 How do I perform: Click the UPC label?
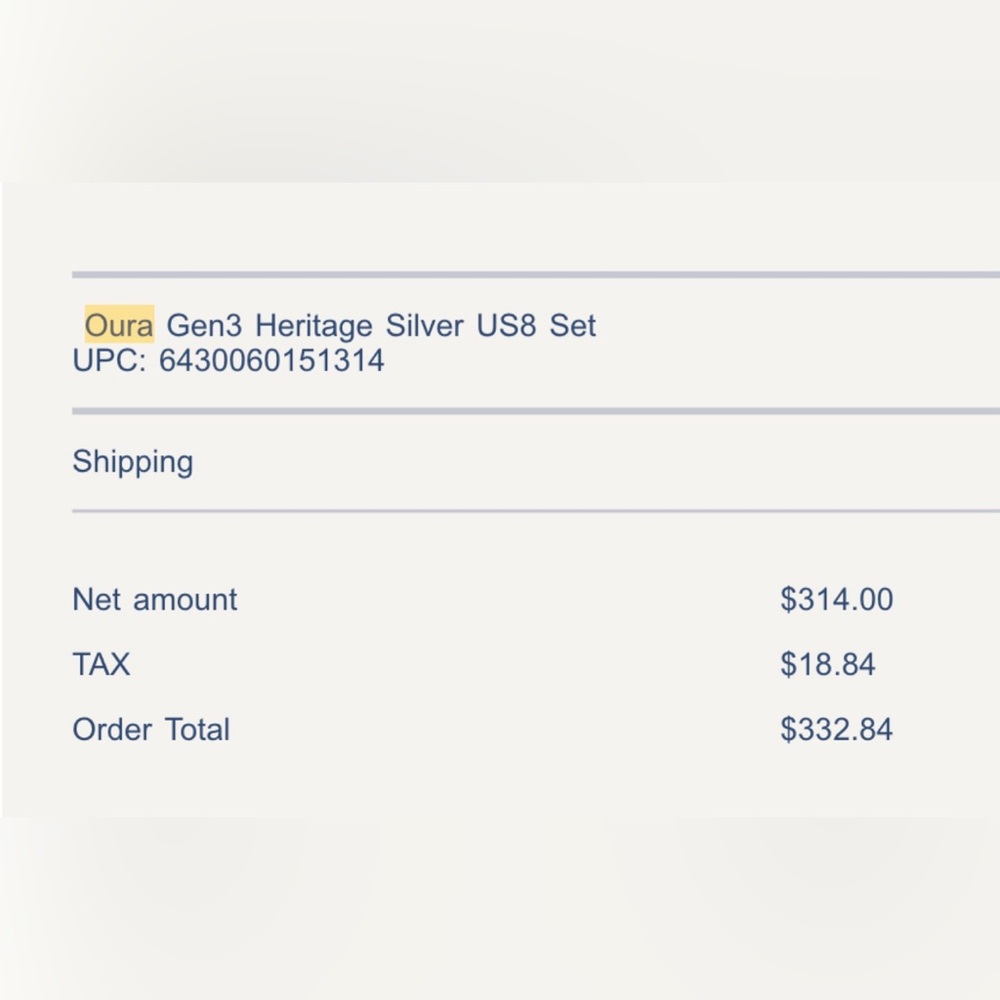[x=109, y=360]
